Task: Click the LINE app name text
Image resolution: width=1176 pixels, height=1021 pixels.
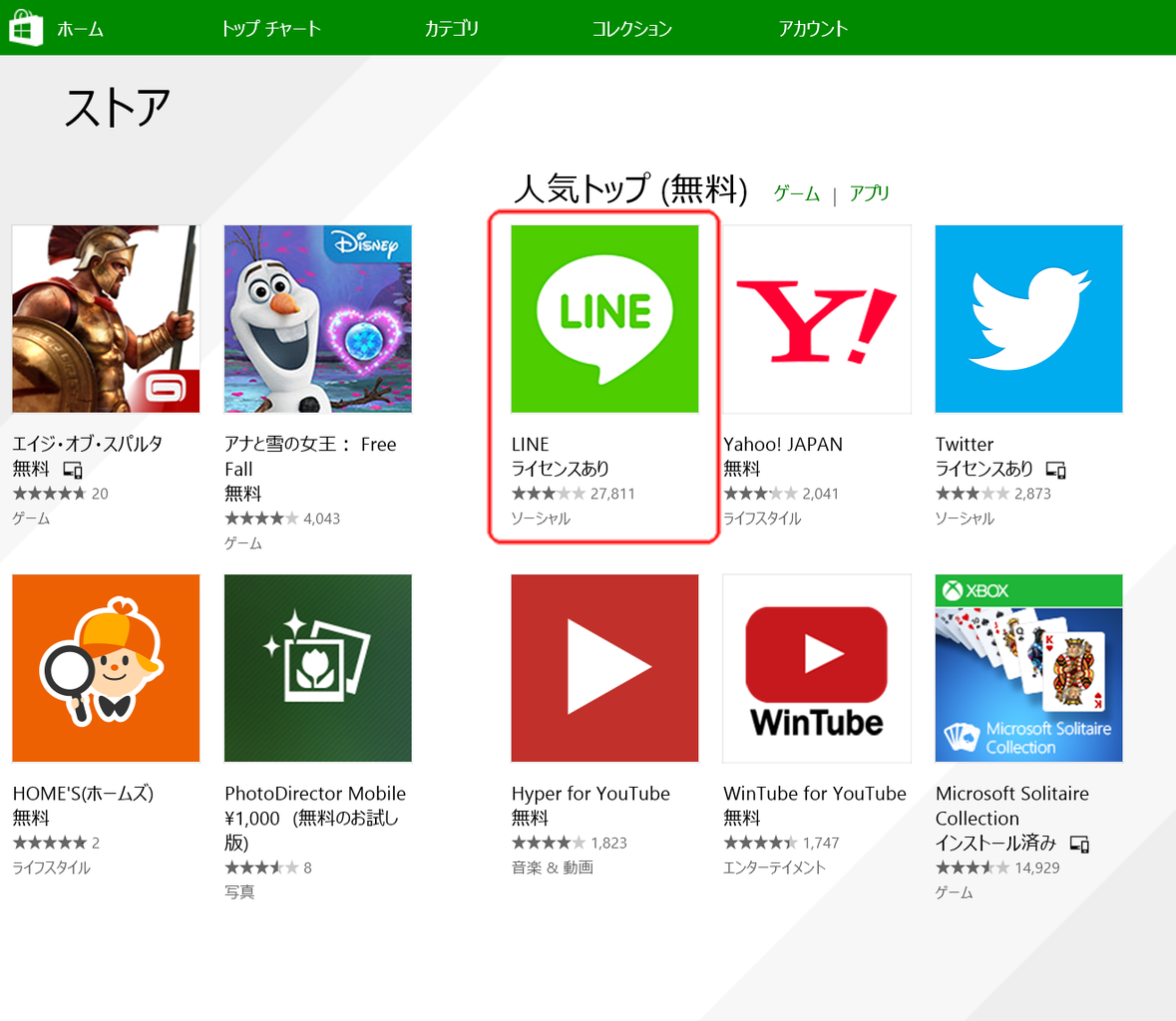Action: [x=531, y=444]
